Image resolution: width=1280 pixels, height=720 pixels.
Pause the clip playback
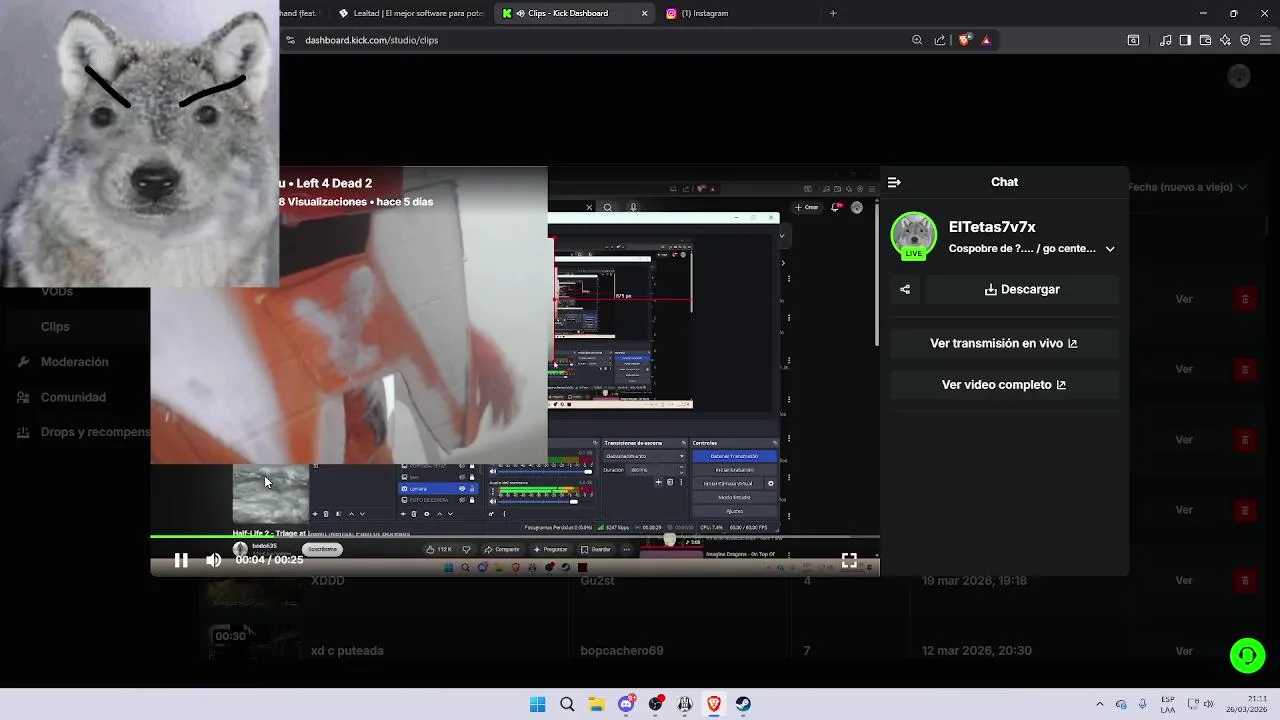click(181, 560)
